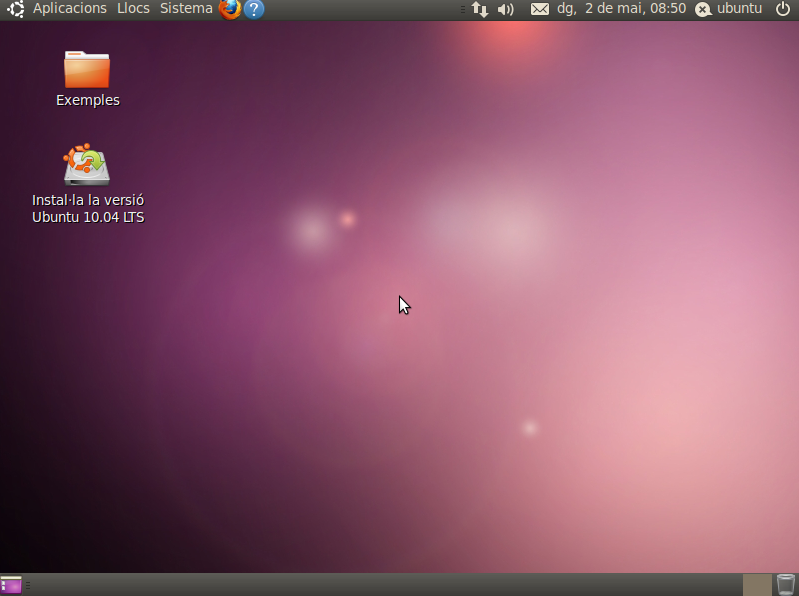Open the Help Center question mark icon
The height and width of the screenshot is (596, 799).
[x=254, y=9]
